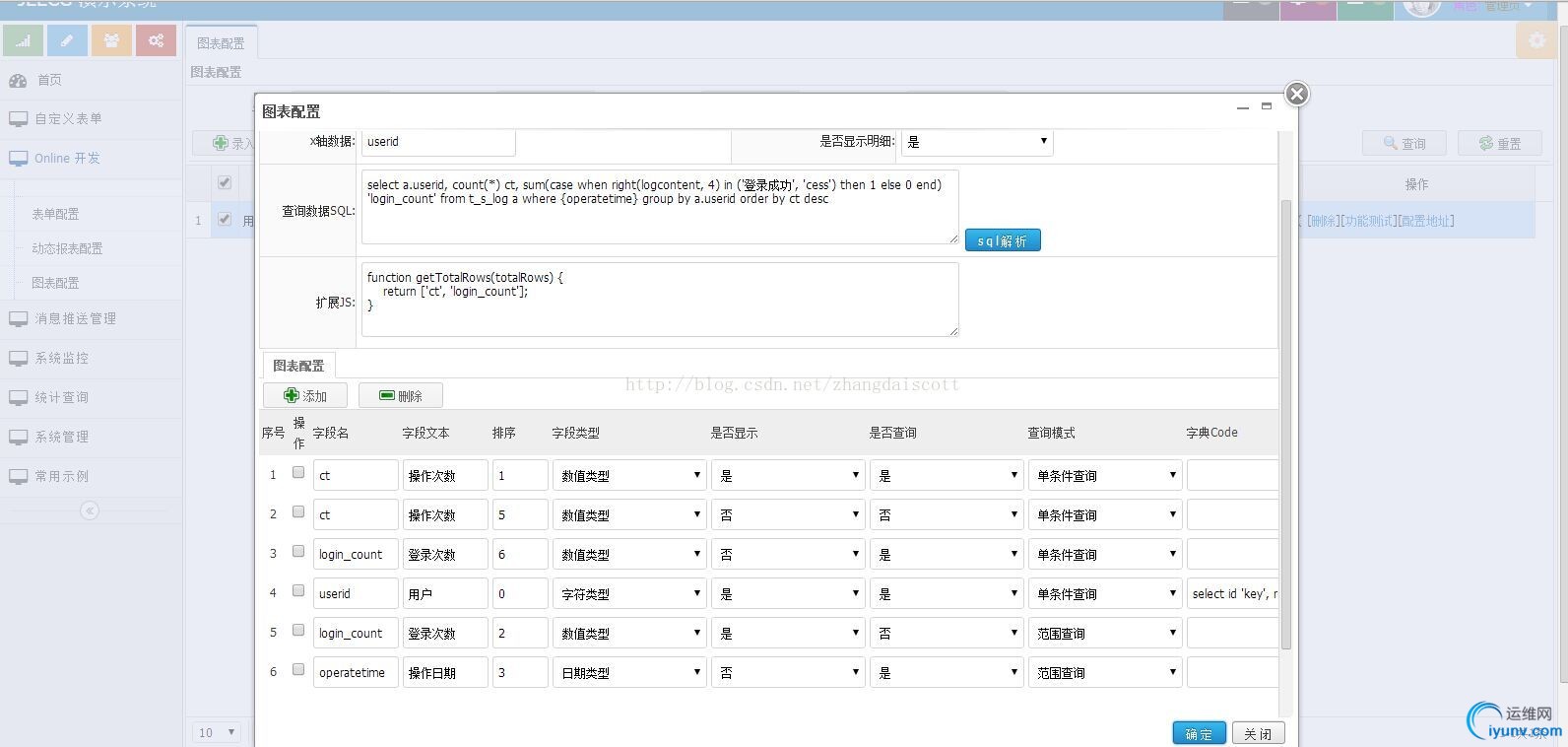Minimize the 图表配置 dialog
1568x747 pixels.
1243,107
